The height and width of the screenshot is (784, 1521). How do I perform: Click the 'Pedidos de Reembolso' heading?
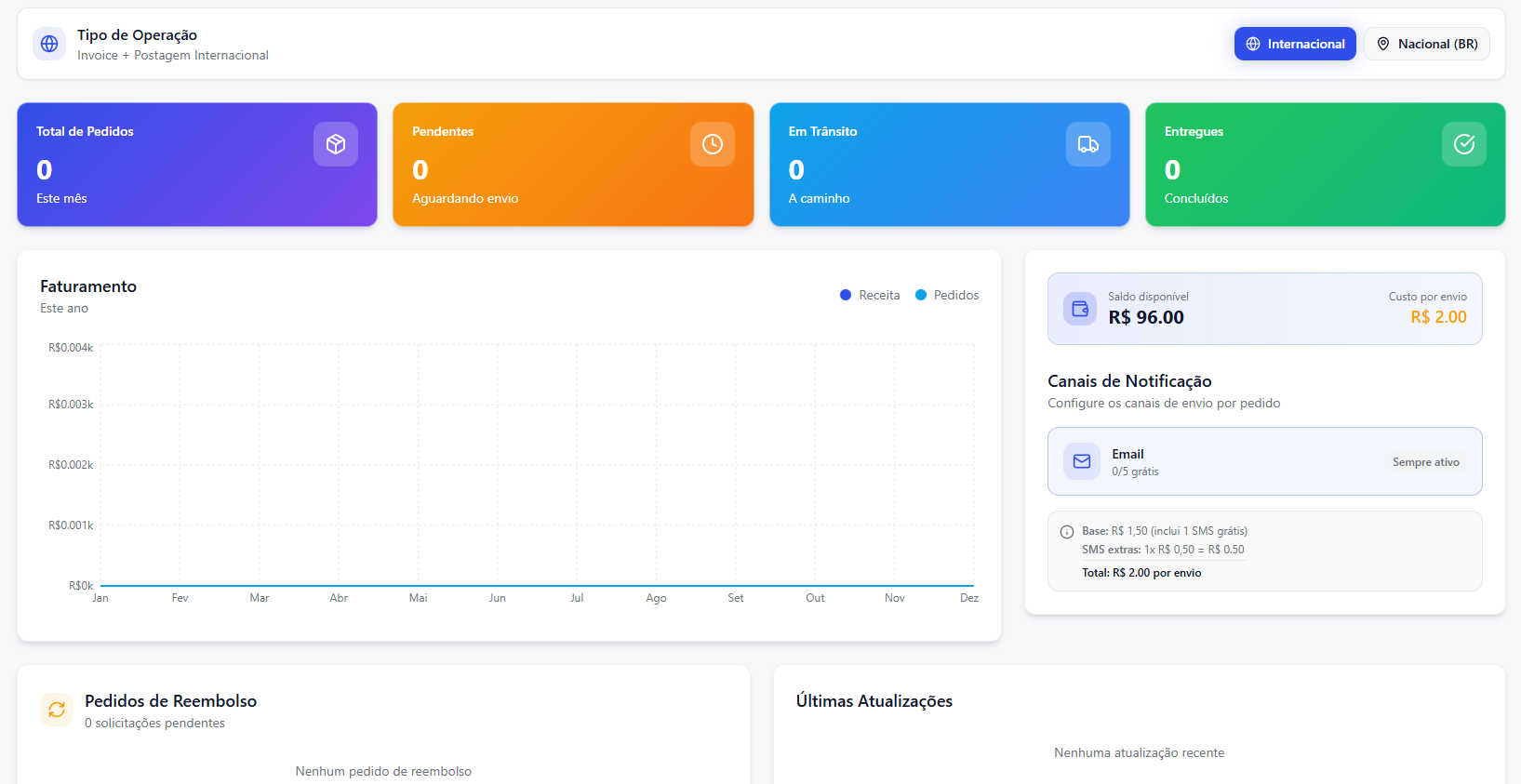coord(170,701)
